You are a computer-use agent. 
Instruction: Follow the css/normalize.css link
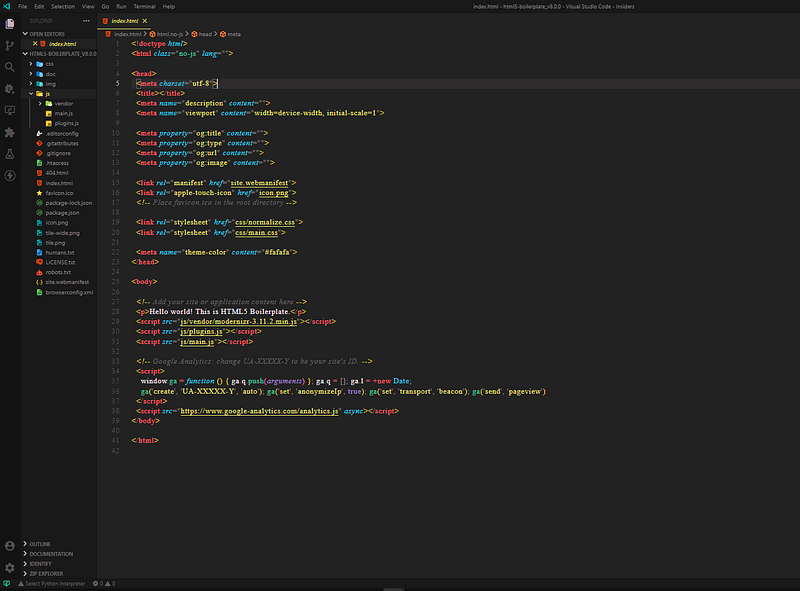[x=265, y=223]
